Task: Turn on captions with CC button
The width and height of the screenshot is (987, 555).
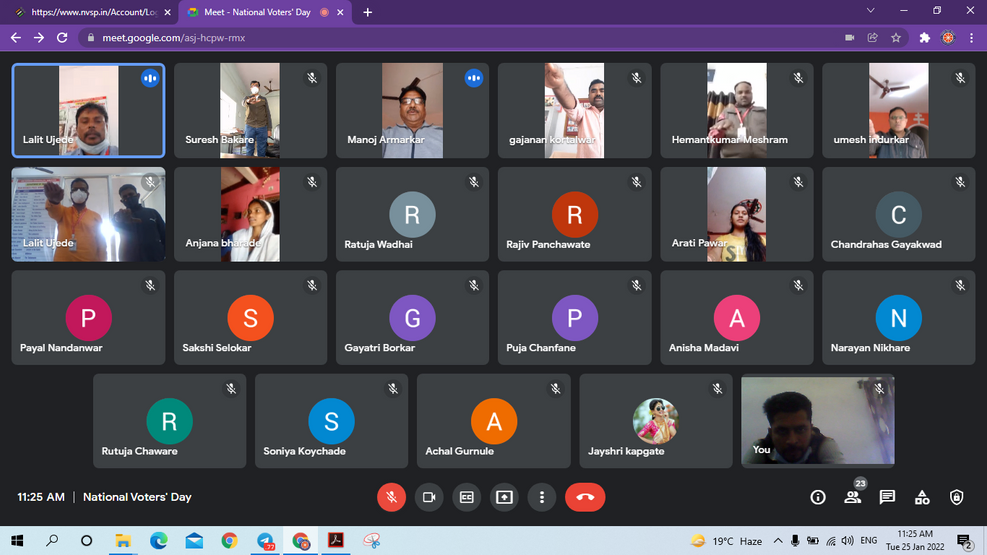Action: [x=466, y=497]
